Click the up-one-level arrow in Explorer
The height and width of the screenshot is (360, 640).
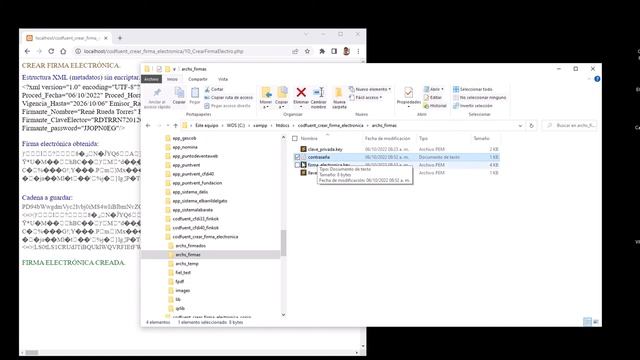176,126
